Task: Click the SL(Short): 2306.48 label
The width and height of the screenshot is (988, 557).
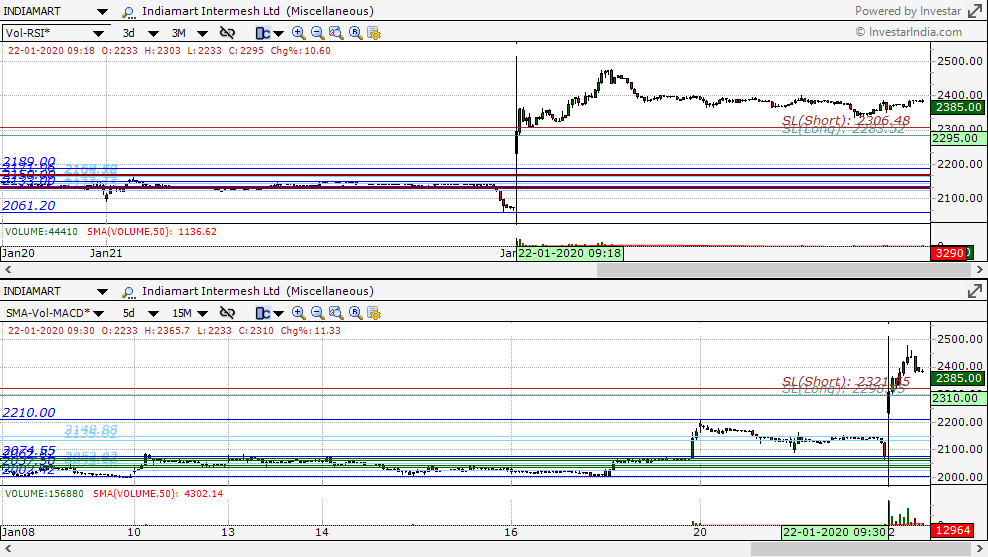Action: [x=846, y=120]
